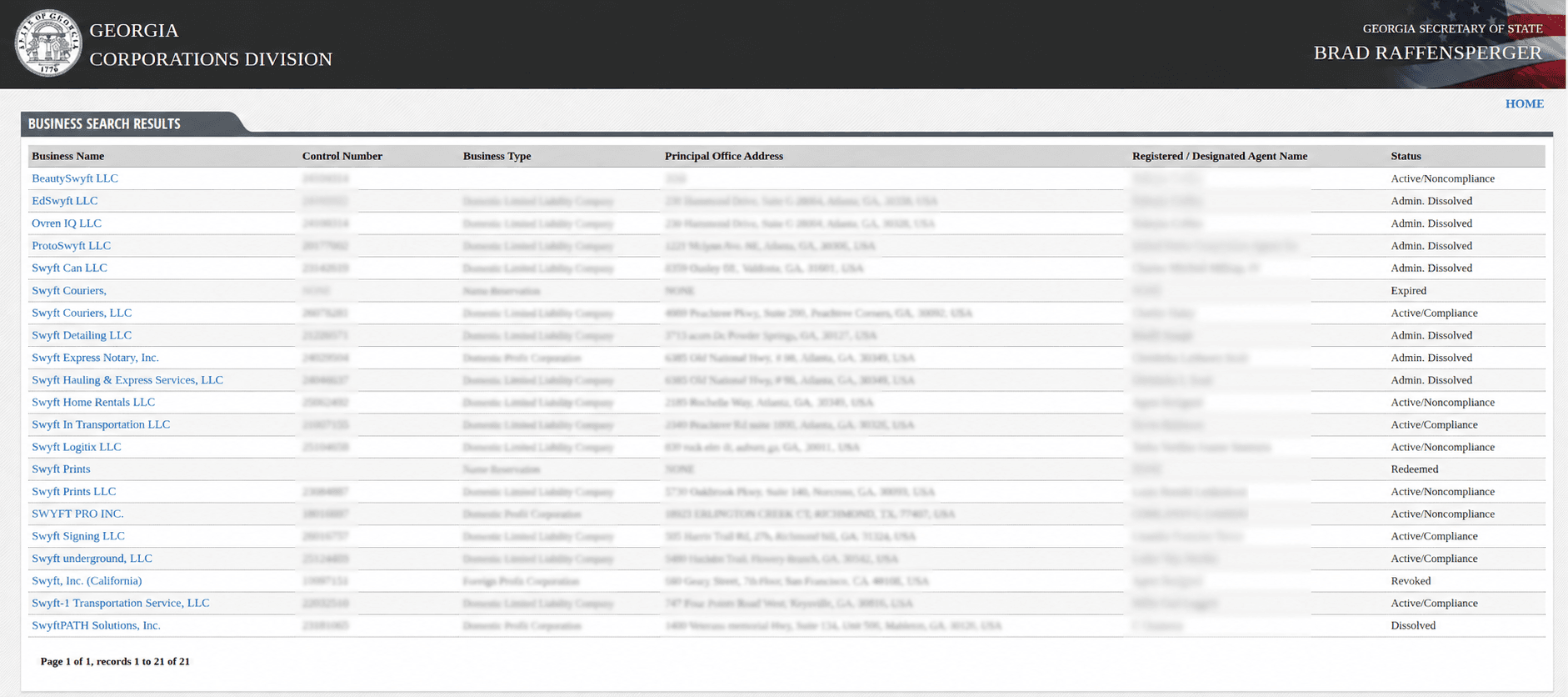Select Admin. Dissolved status of EdSwyft LLC

[1431, 201]
